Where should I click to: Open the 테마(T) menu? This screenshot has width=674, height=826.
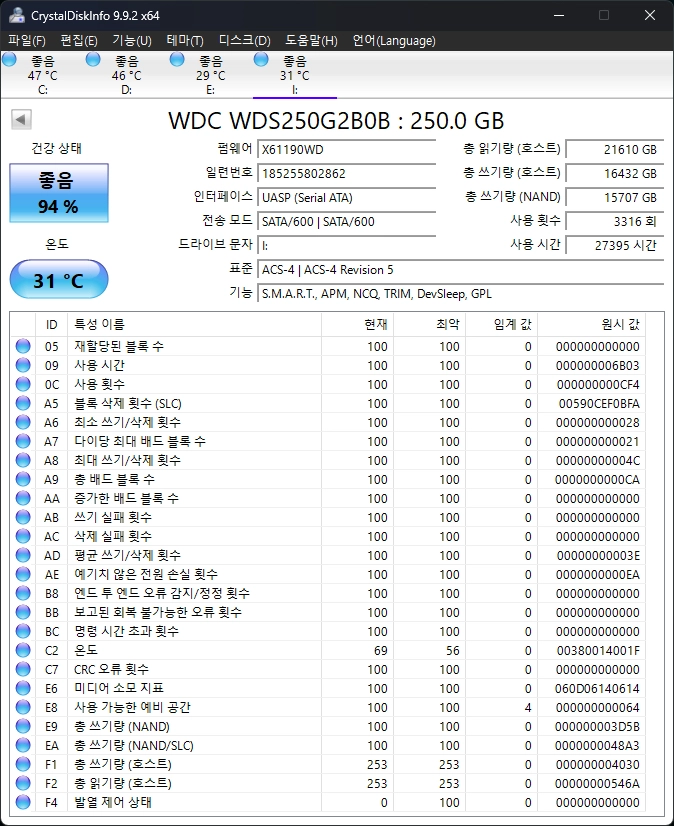(185, 41)
